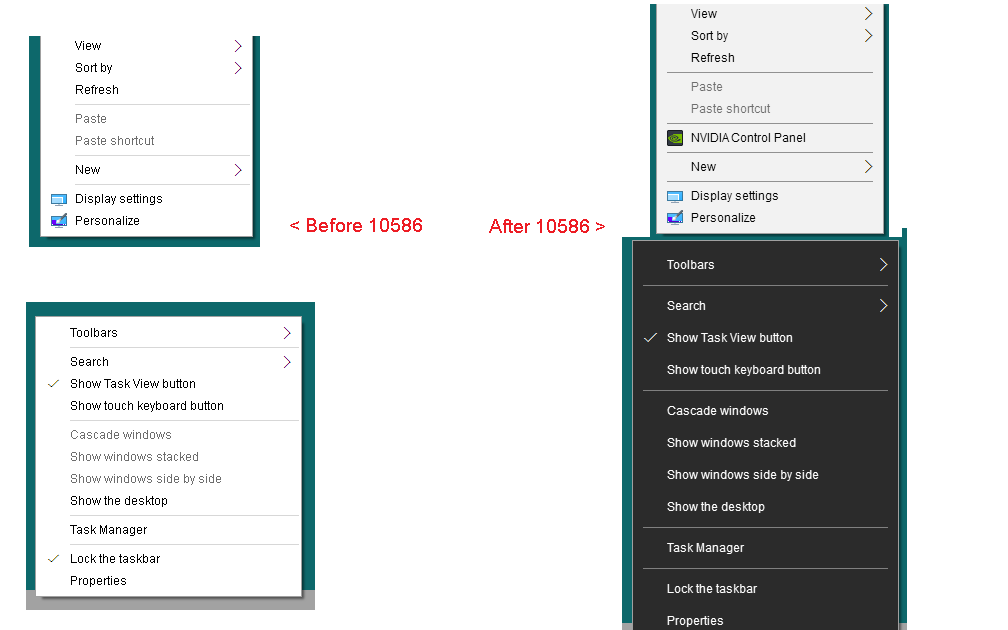This screenshot has height=630, width=1008.
Task: Click Sort by label in menu without NVIDIA
Action: point(93,68)
